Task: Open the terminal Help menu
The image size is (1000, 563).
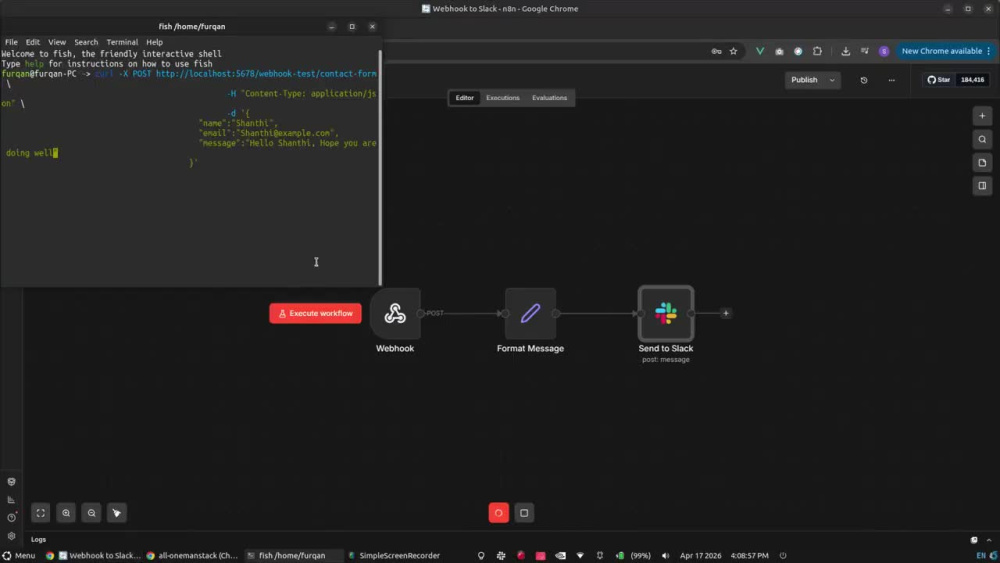Action: pyautogui.click(x=154, y=42)
